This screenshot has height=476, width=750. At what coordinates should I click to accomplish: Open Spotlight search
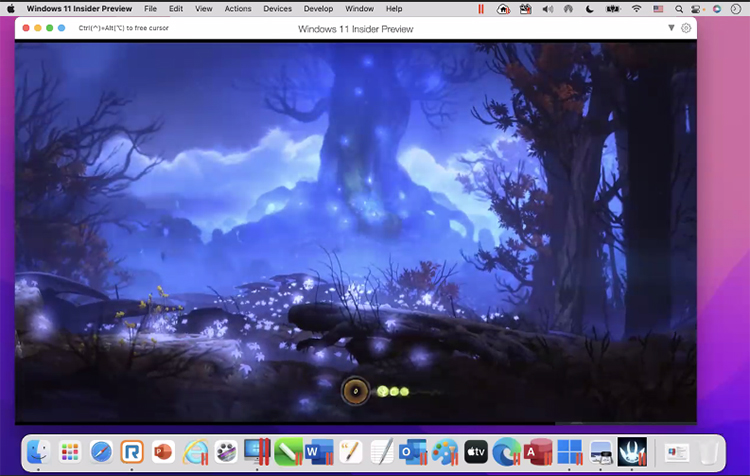coord(679,9)
